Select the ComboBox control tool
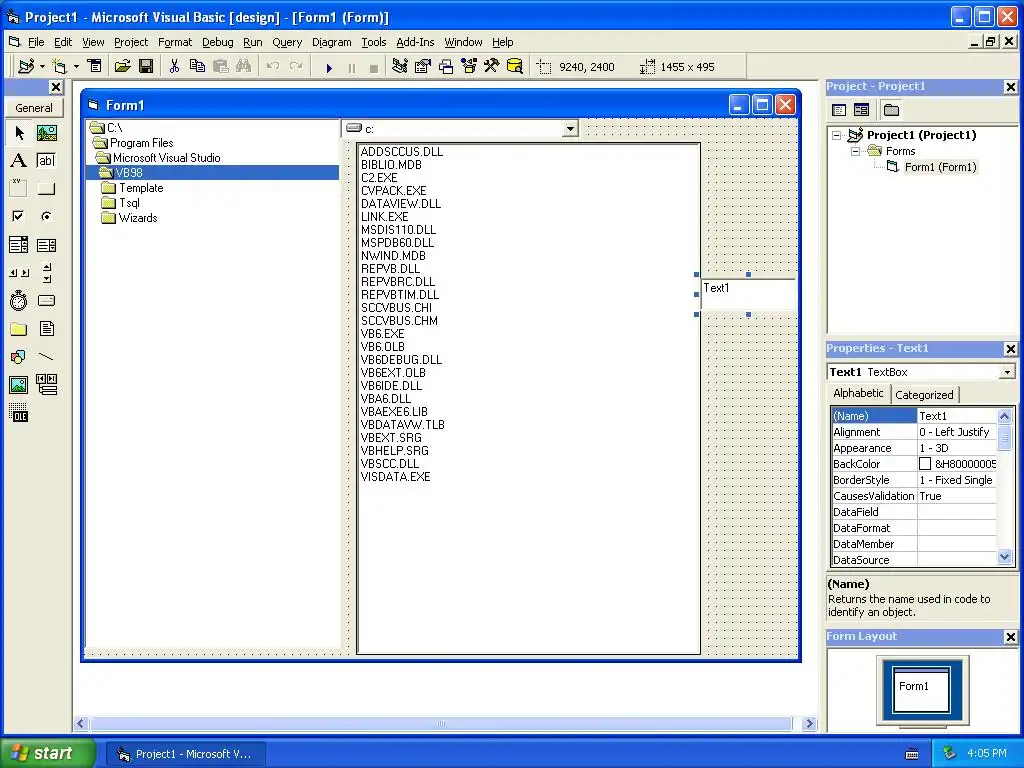Screen dimensions: 1024x768 coord(19,245)
